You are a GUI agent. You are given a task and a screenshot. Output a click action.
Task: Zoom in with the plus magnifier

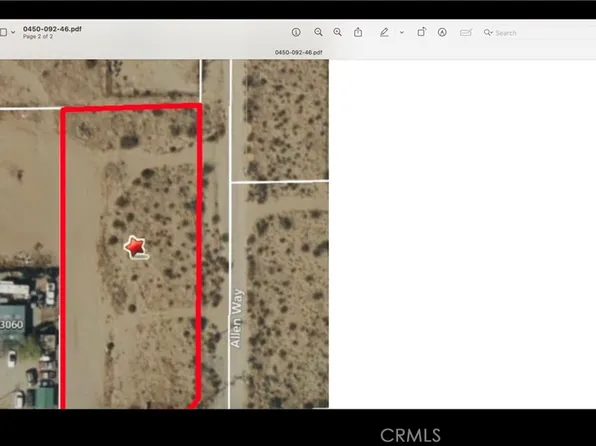pyautogui.click(x=338, y=32)
